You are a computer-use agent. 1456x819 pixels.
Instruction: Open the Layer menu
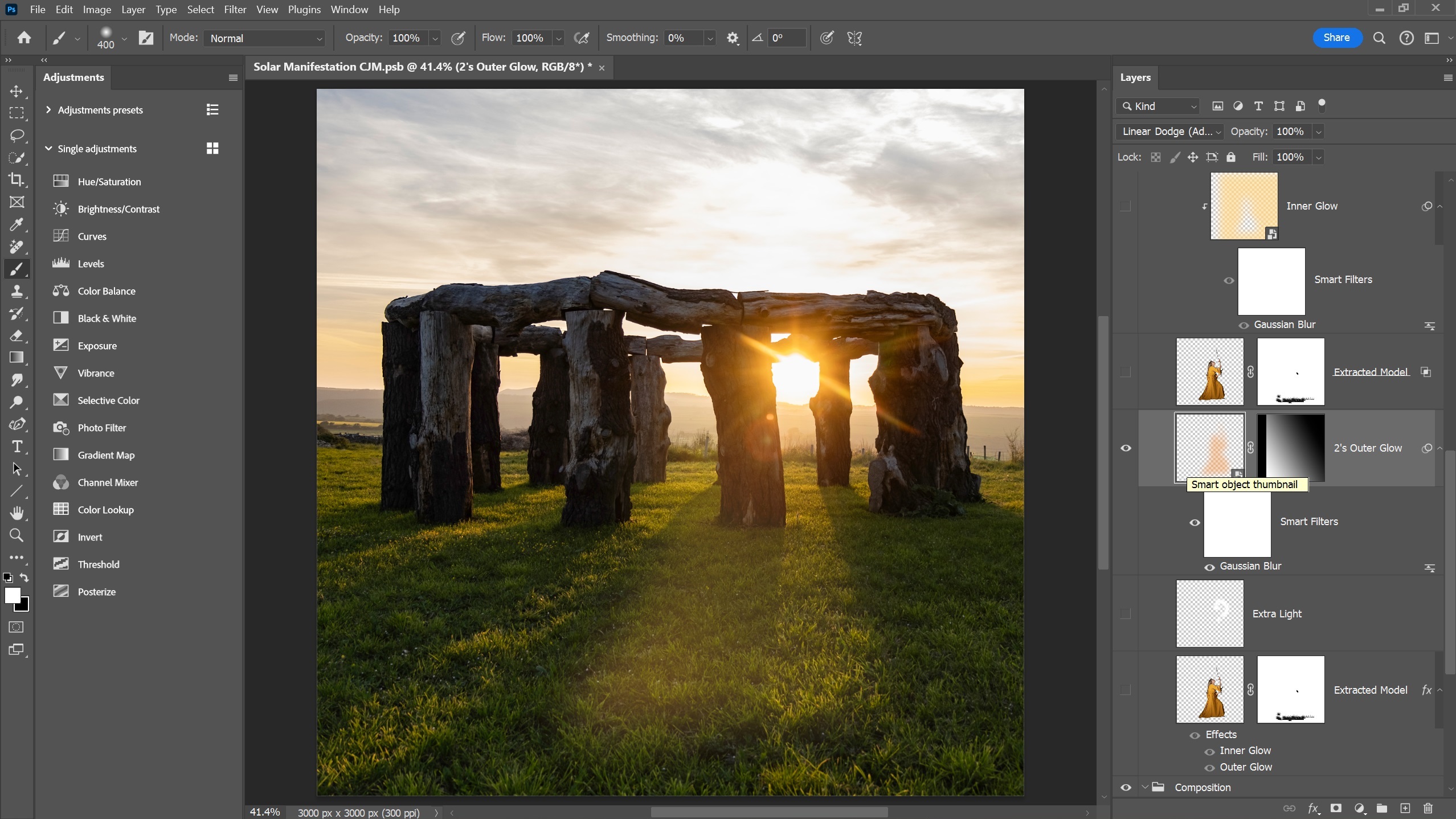click(x=133, y=10)
